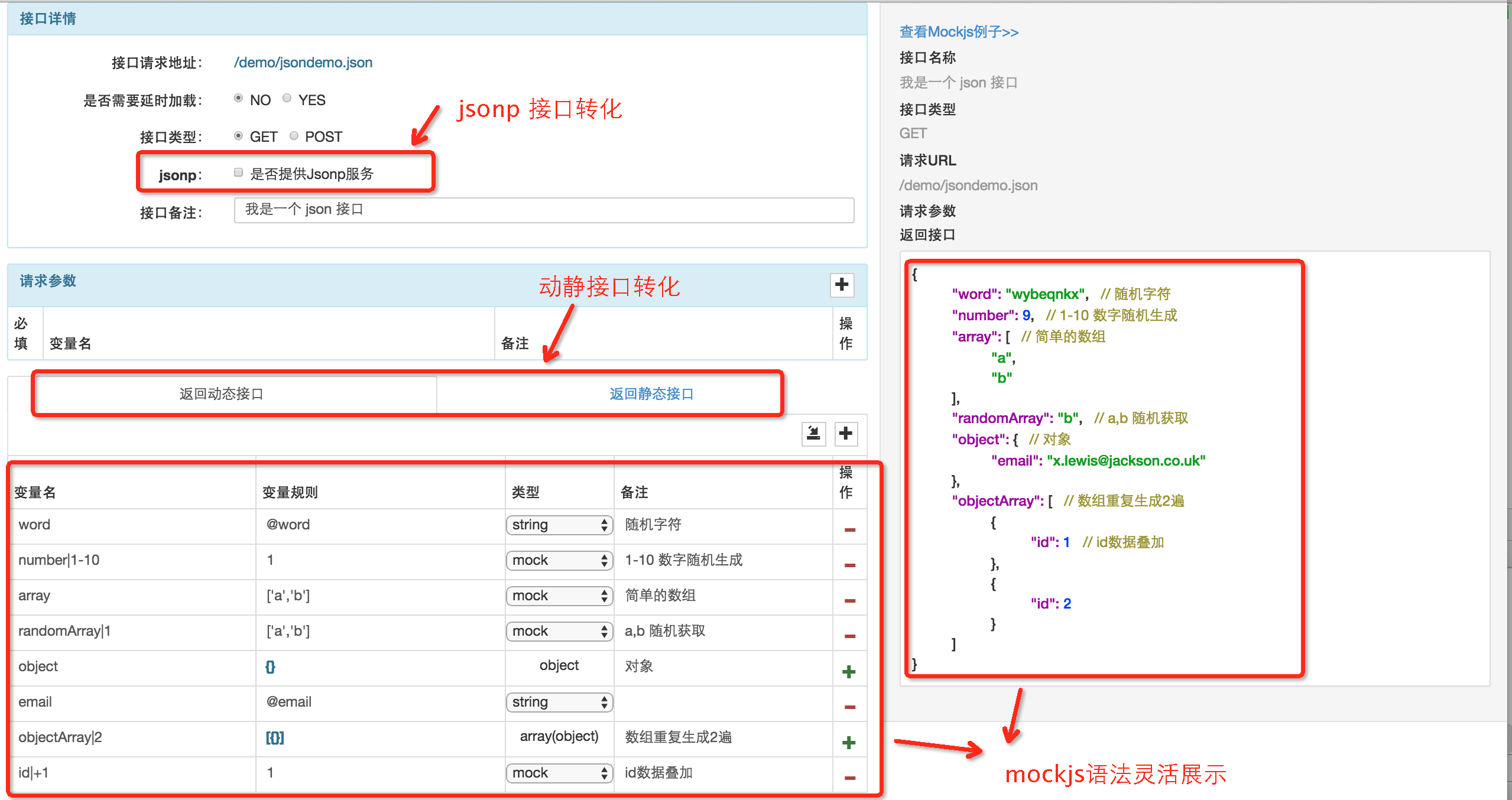Remove the number|1-10 row with minus icon
The image size is (1512, 800).
coord(849,565)
